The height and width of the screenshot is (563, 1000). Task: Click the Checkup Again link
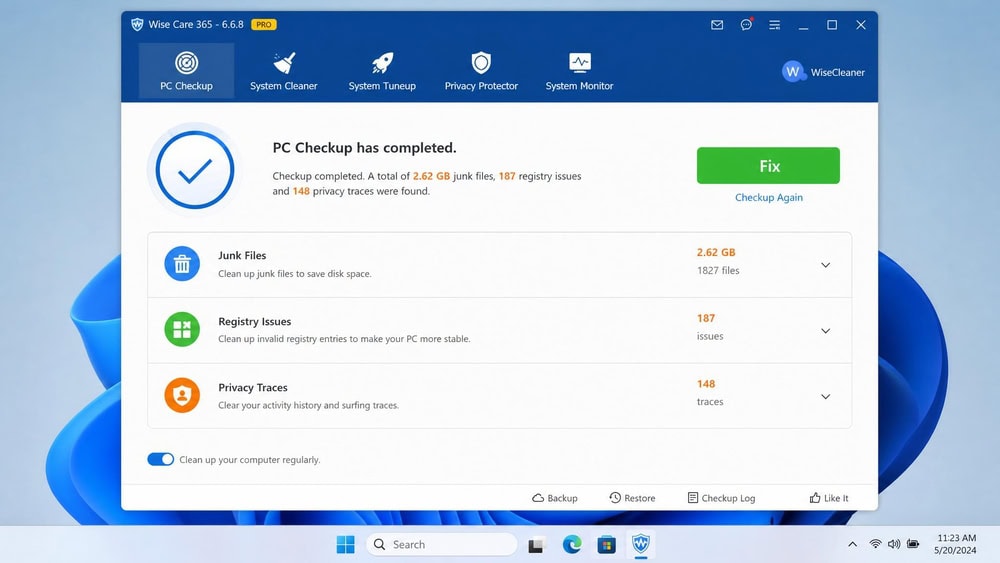point(768,198)
